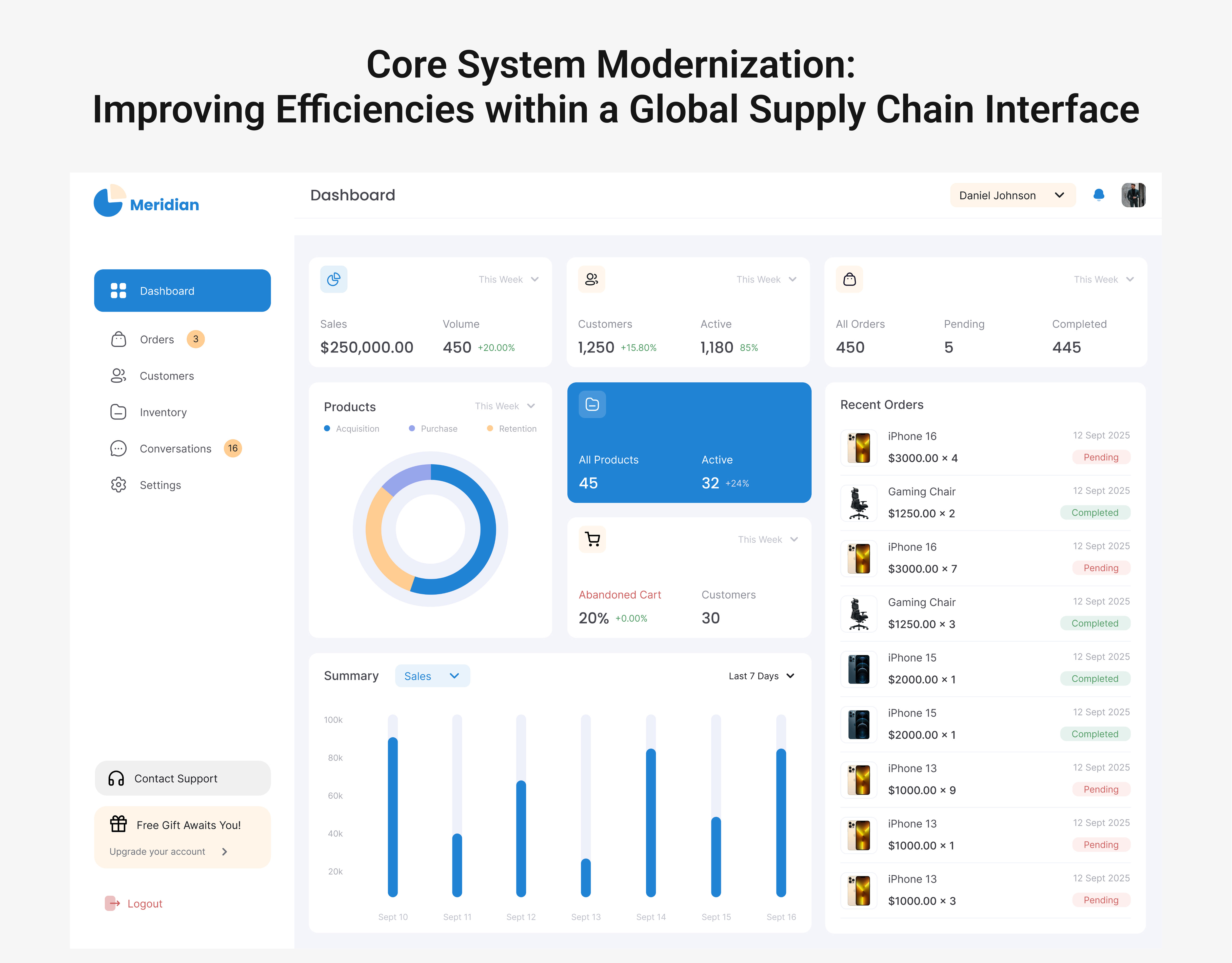This screenshot has height=963, width=1232.
Task: Click the Contact Support headphones icon
Action: pyautogui.click(x=116, y=779)
